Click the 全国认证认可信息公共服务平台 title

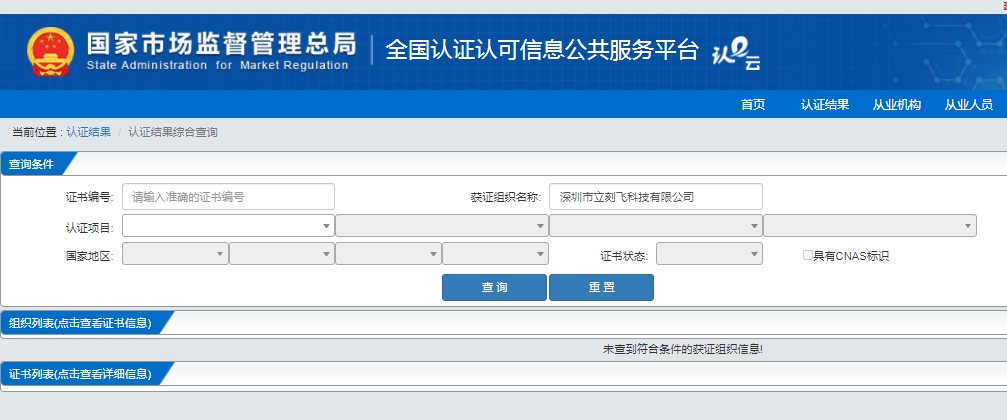(x=541, y=49)
